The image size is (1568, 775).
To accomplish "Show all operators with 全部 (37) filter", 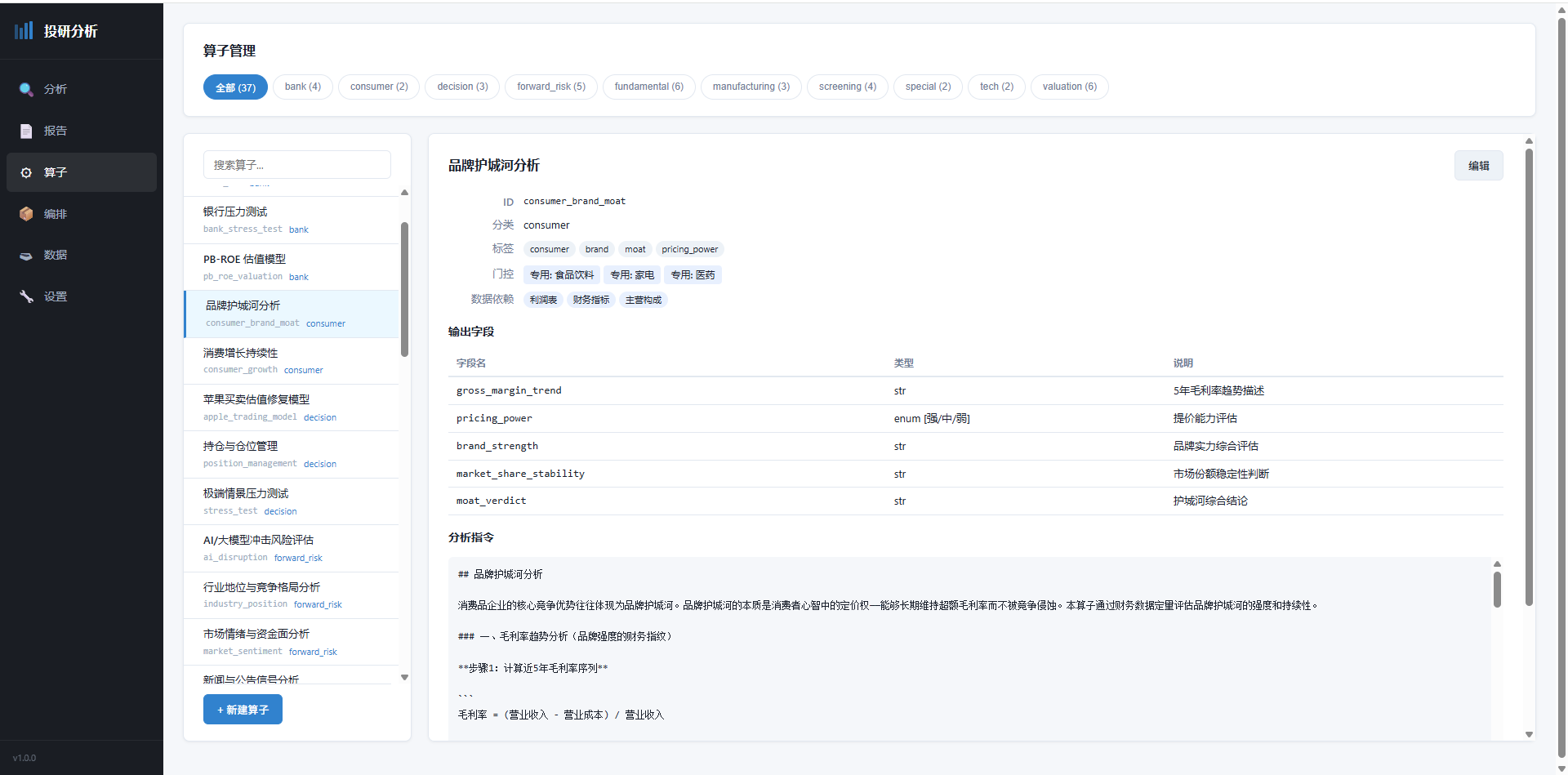I will (235, 87).
